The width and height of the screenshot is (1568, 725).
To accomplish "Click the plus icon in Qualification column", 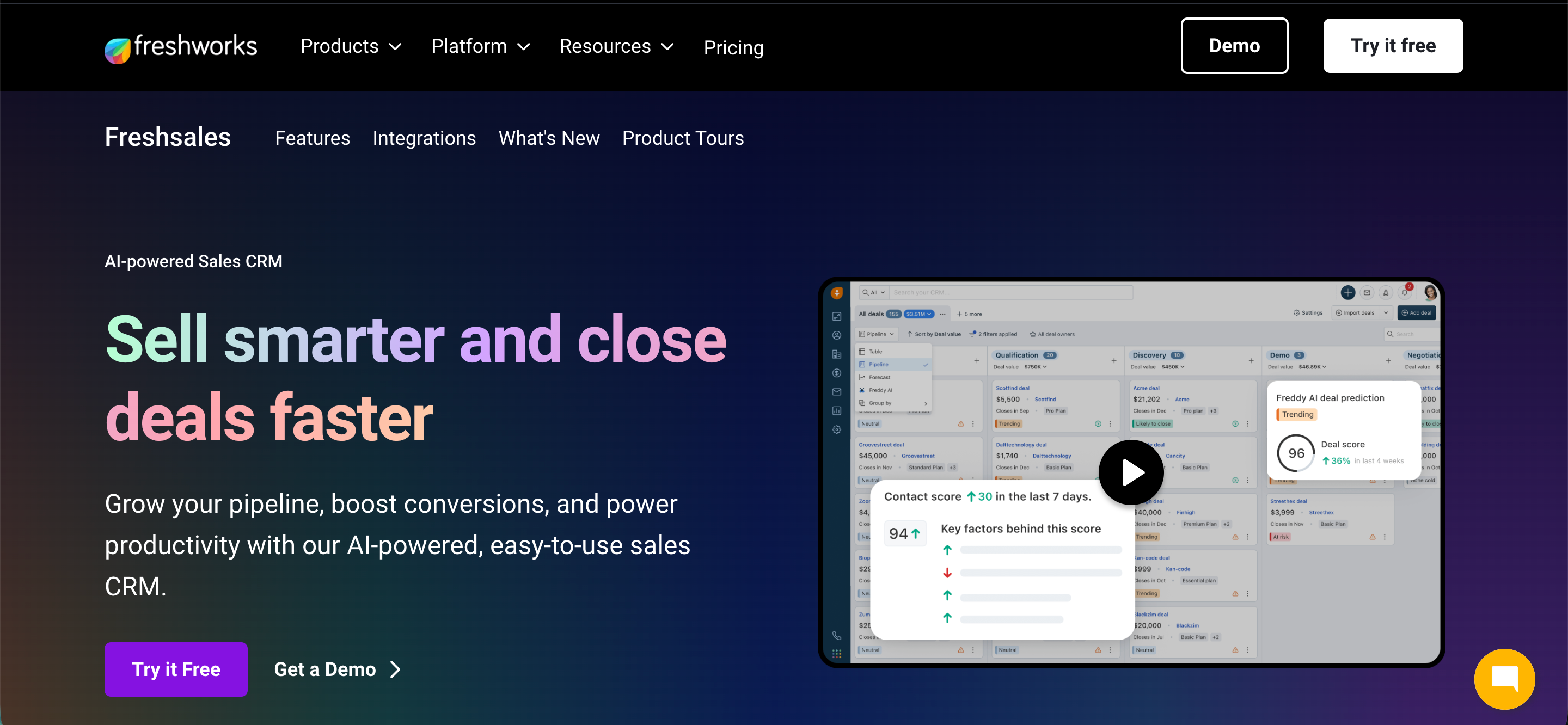I will [1114, 361].
